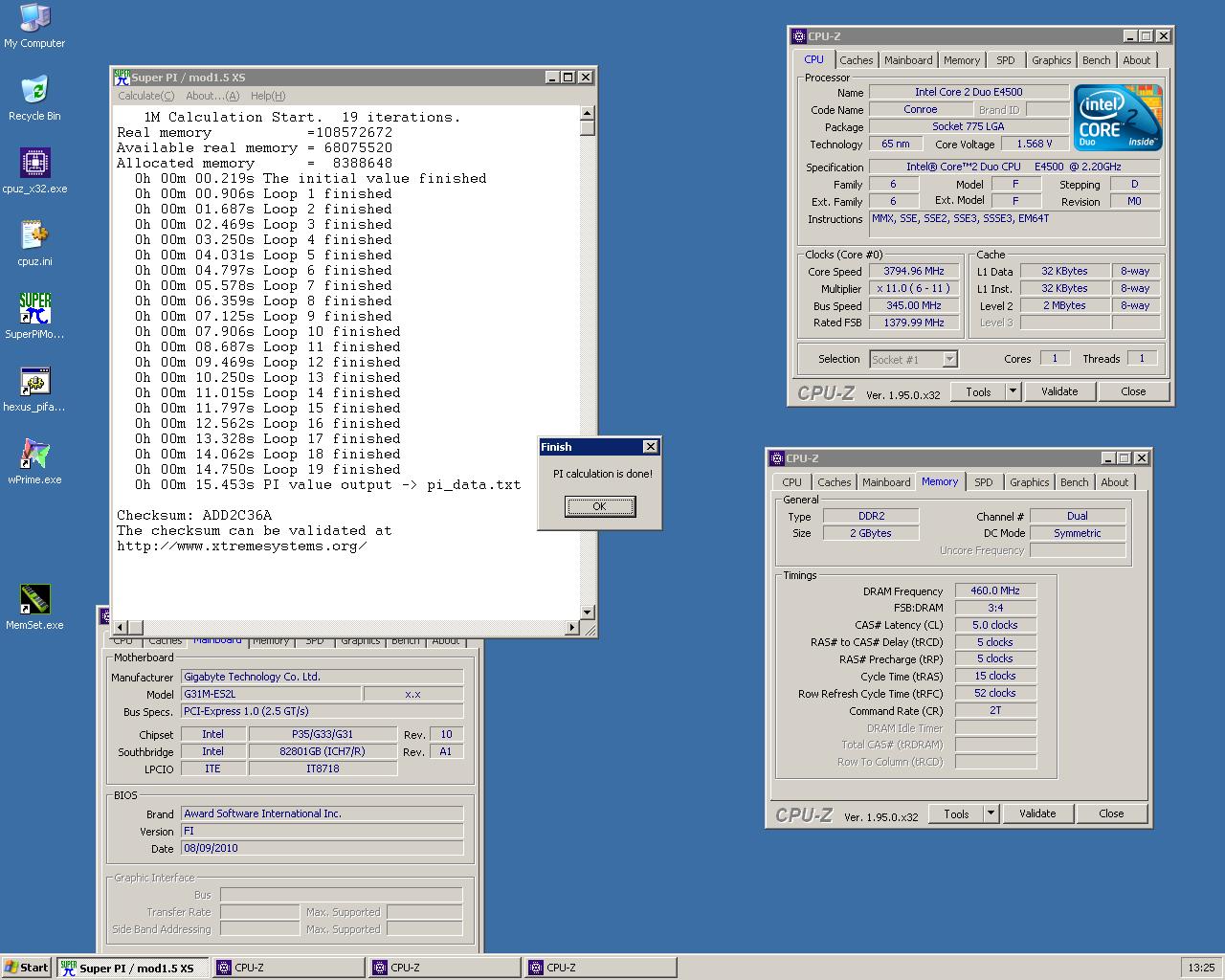Open SPD tab in CPU-Z Memory window
The height and width of the screenshot is (980, 1225).
pyautogui.click(x=983, y=482)
